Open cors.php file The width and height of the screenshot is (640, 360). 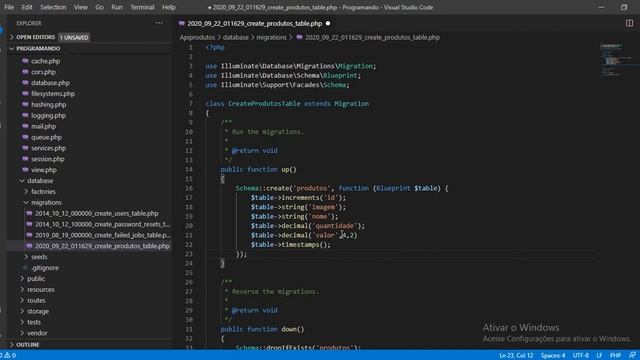43,72
